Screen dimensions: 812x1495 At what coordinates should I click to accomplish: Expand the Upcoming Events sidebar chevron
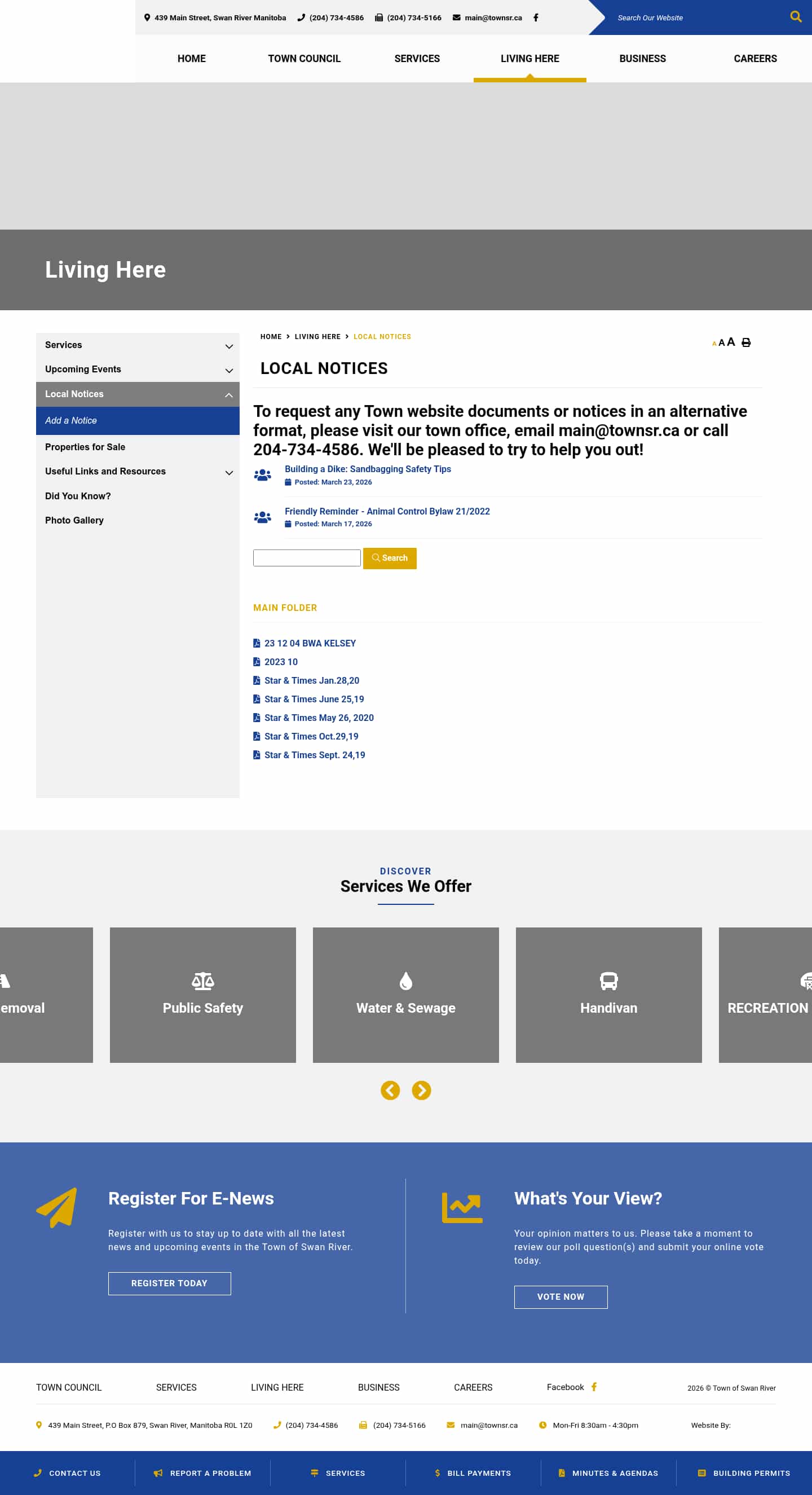point(229,370)
